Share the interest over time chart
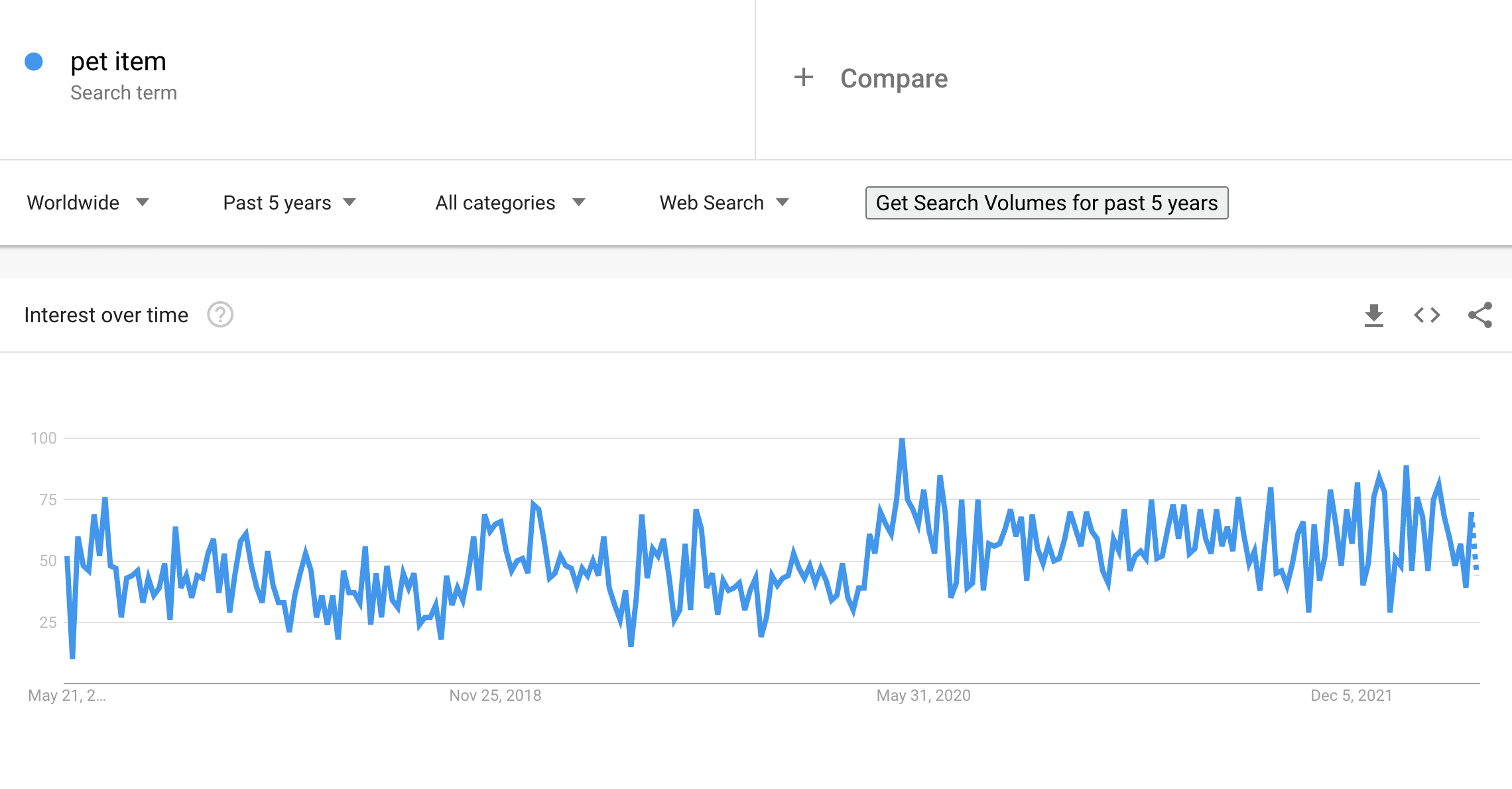 (1480, 315)
